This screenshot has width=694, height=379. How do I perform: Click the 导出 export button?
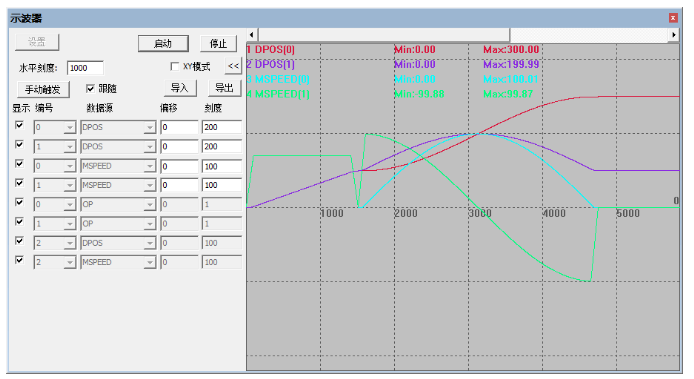click(x=224, y=88)
